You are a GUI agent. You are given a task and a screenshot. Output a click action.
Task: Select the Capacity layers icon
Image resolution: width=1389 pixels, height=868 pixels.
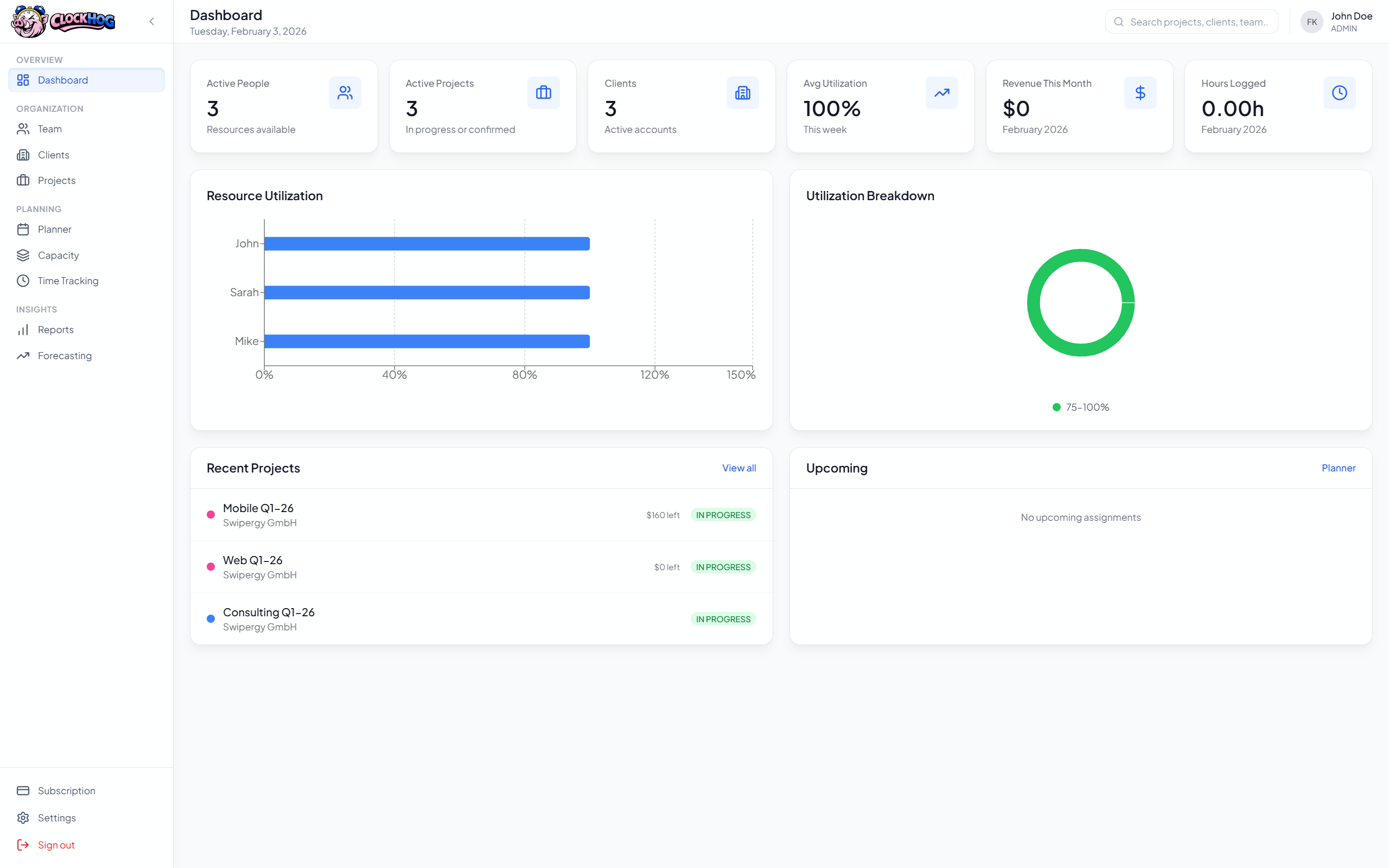click(x=23, y=255)
